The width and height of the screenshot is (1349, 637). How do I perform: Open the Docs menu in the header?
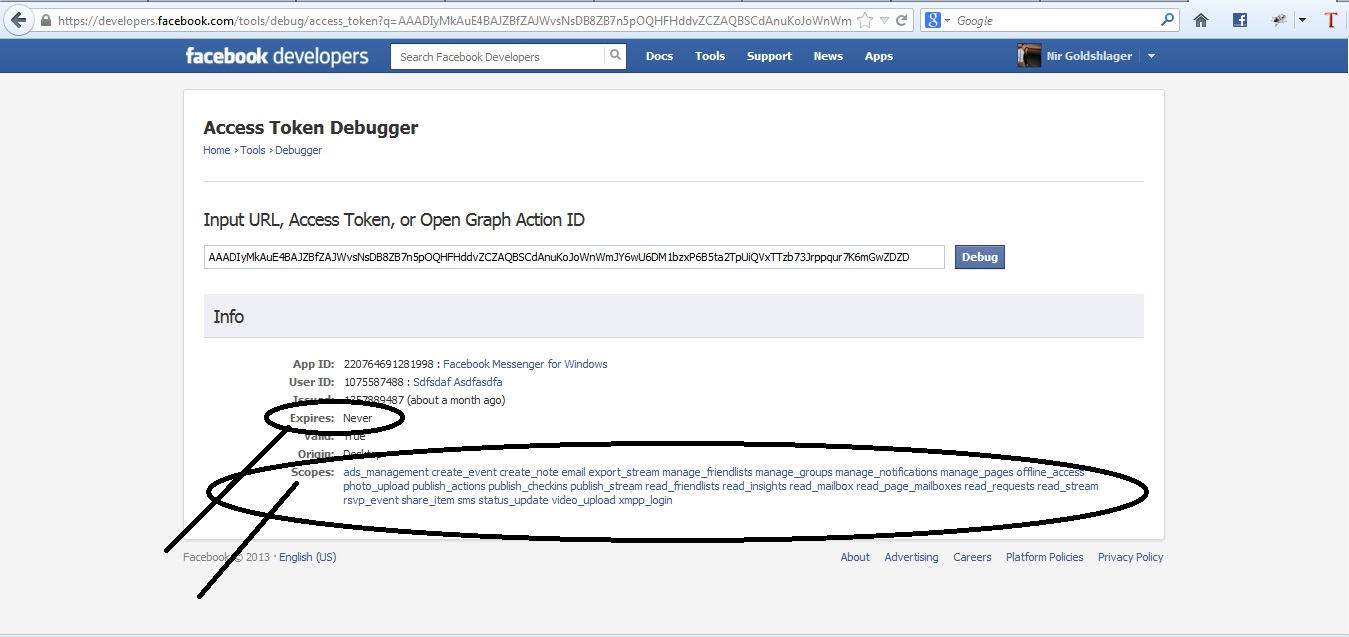[x=659, y=56]
